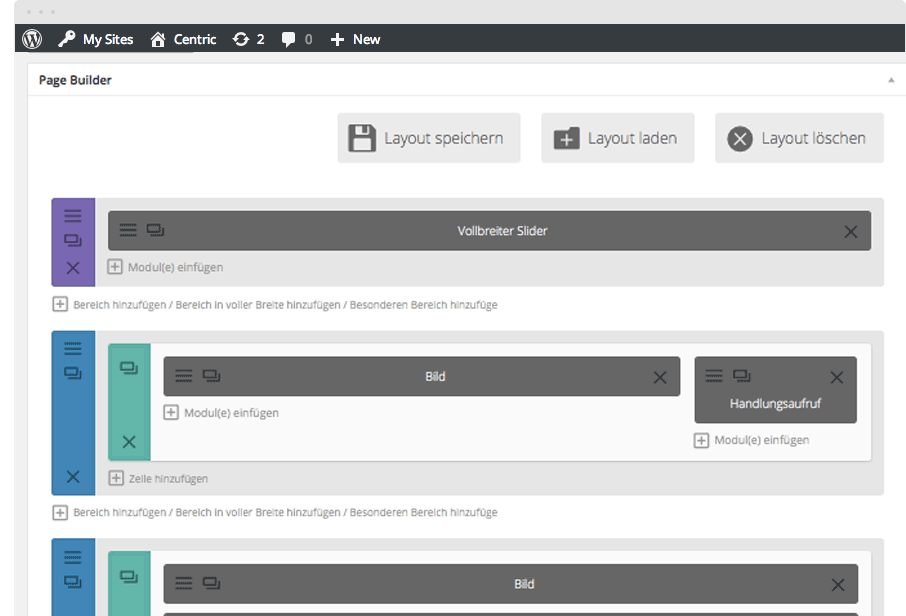
Task: Open the Centric site menu
Action: [x=183, y=39]
